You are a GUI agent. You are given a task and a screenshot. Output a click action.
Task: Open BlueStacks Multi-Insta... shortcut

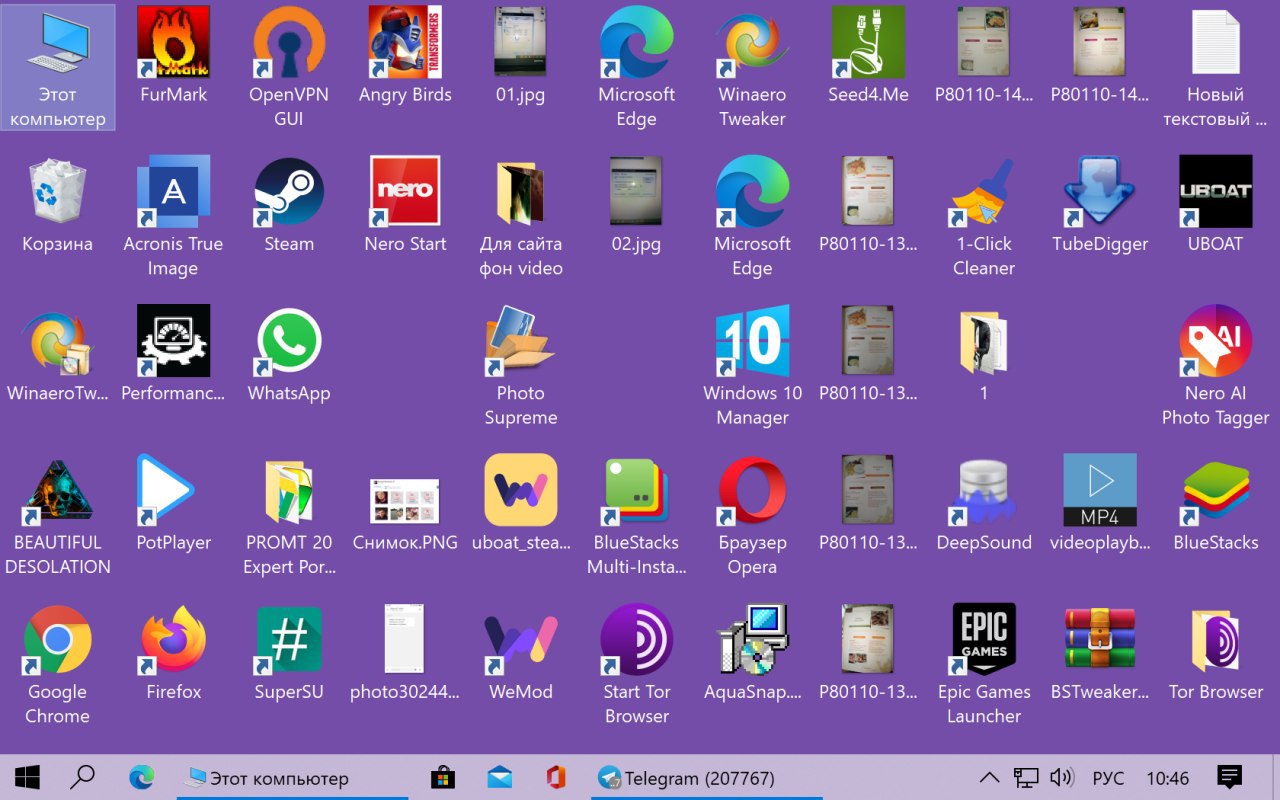coord(637,491)
